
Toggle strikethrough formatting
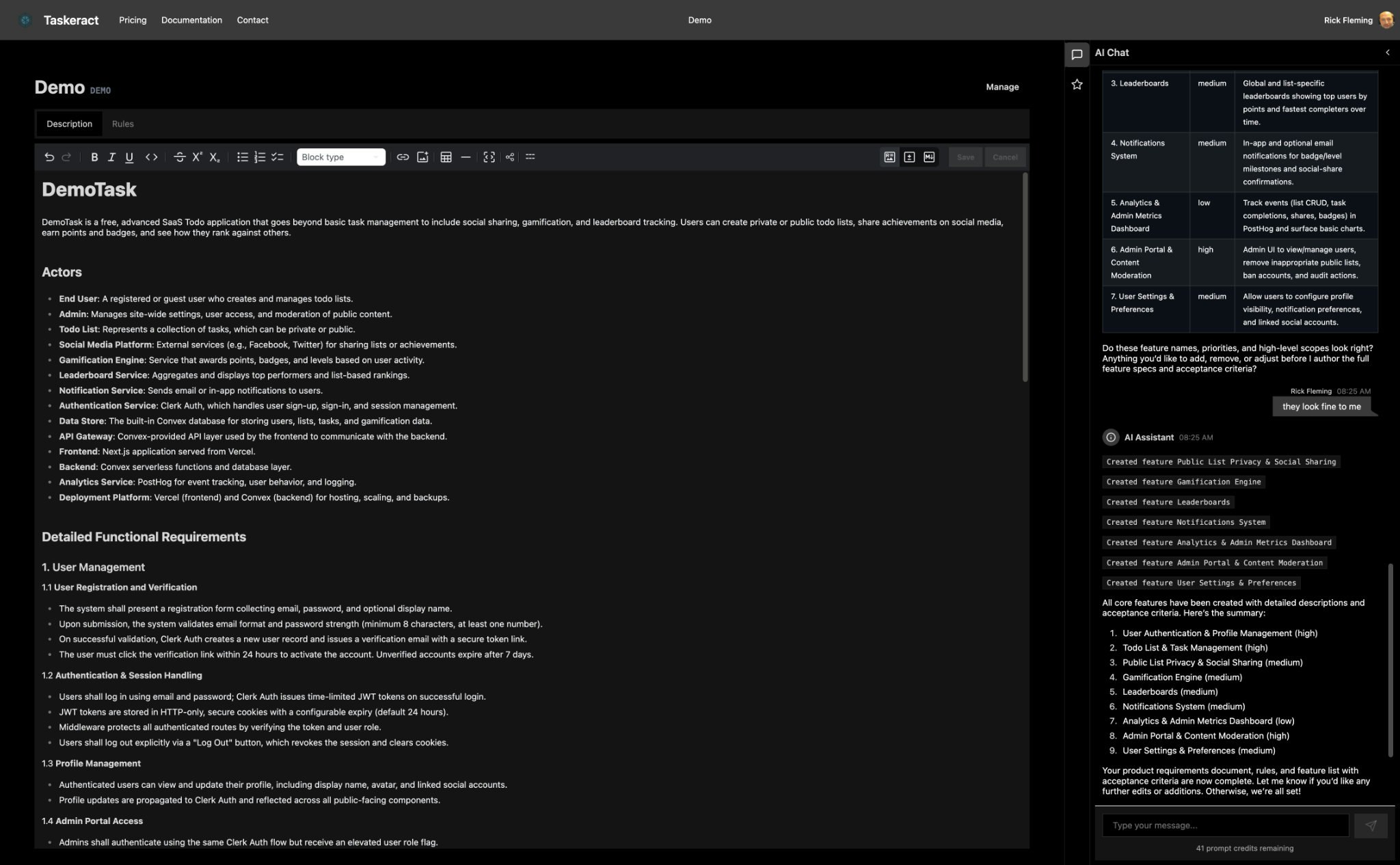pos(179,157)
